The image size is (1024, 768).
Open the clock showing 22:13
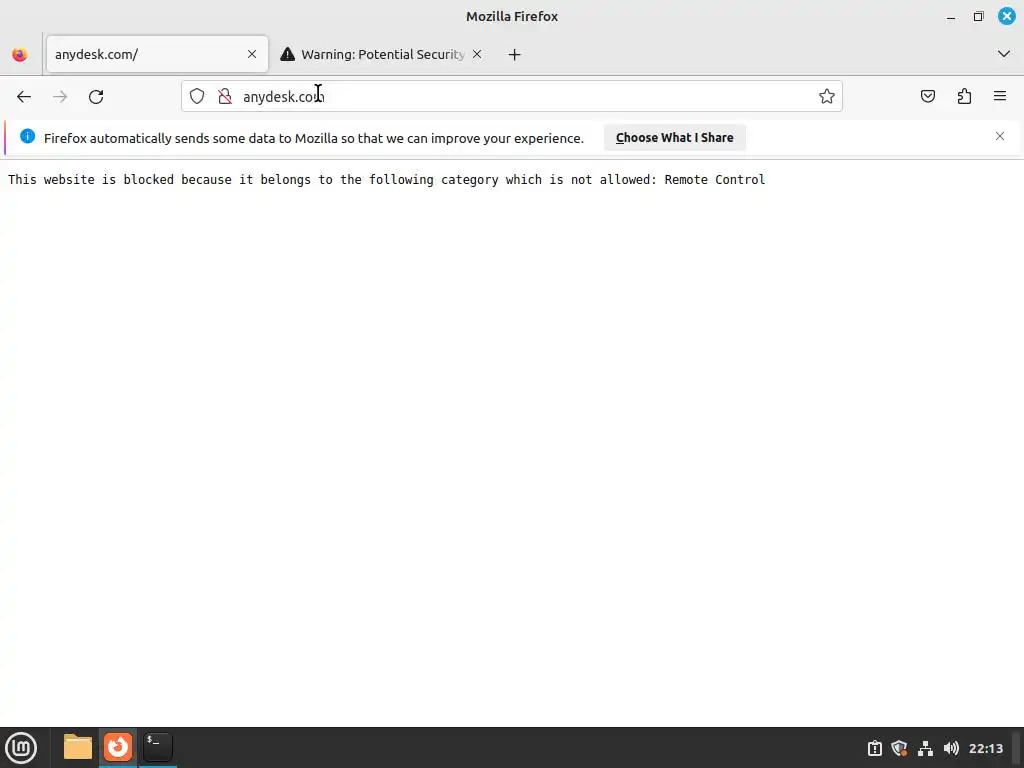click(x=985, y=748)
